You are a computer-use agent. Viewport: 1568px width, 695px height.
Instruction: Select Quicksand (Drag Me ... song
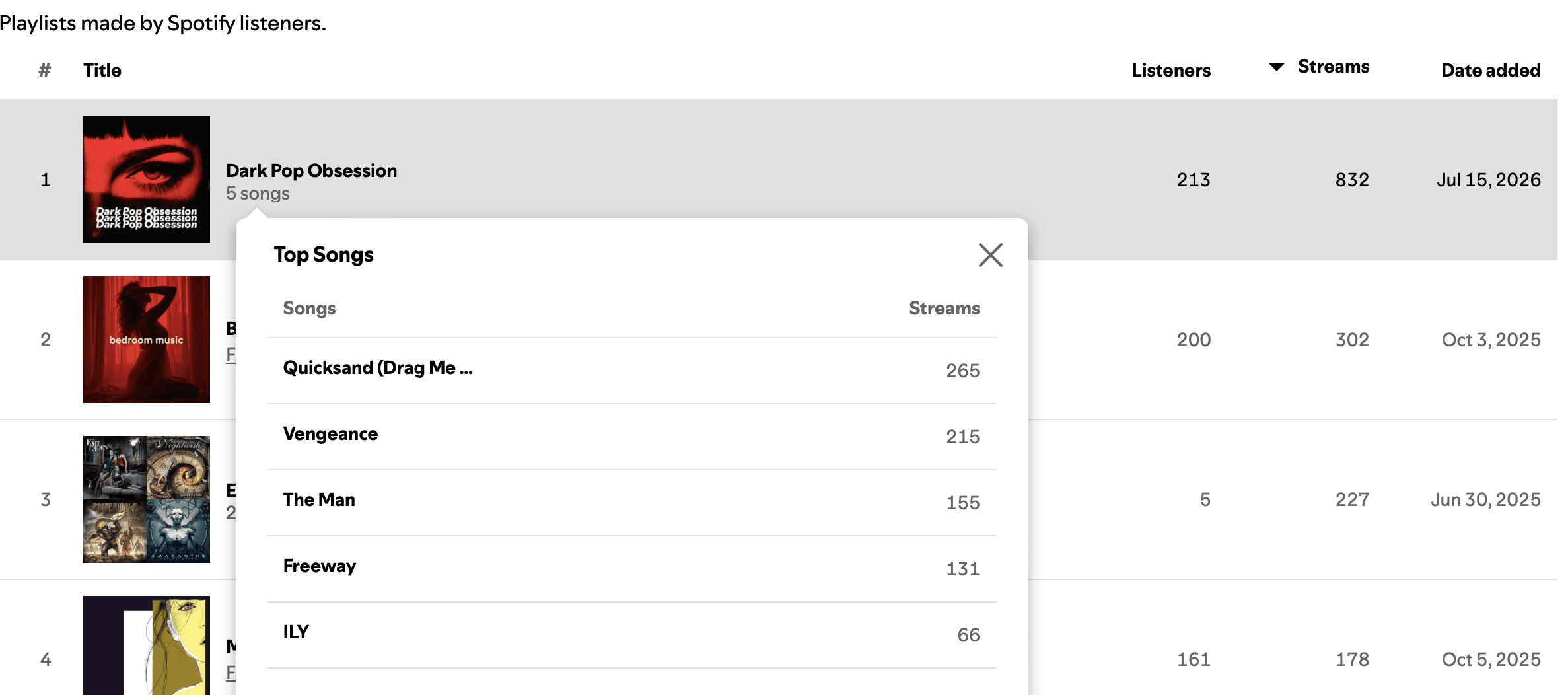pos(631,371)
